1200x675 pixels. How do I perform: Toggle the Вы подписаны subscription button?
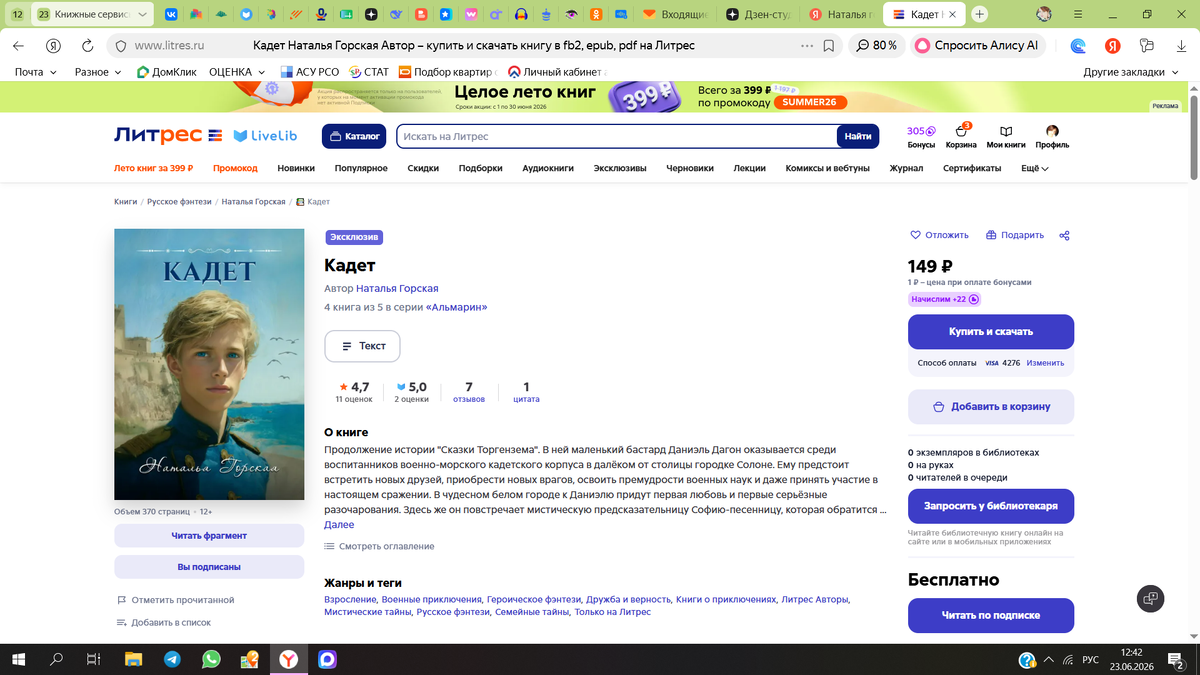click(x=209, y=567)
